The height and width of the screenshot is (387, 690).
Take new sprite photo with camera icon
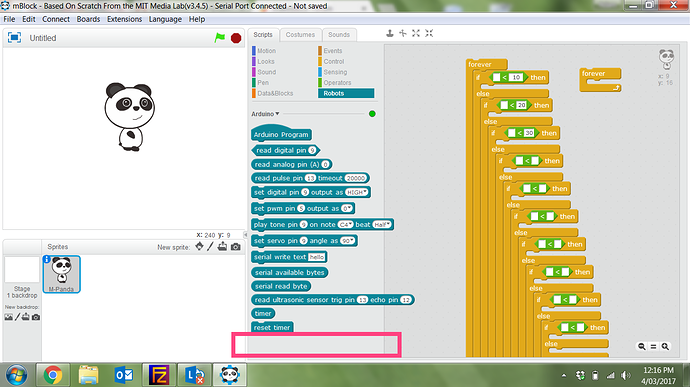coord(236,247)
